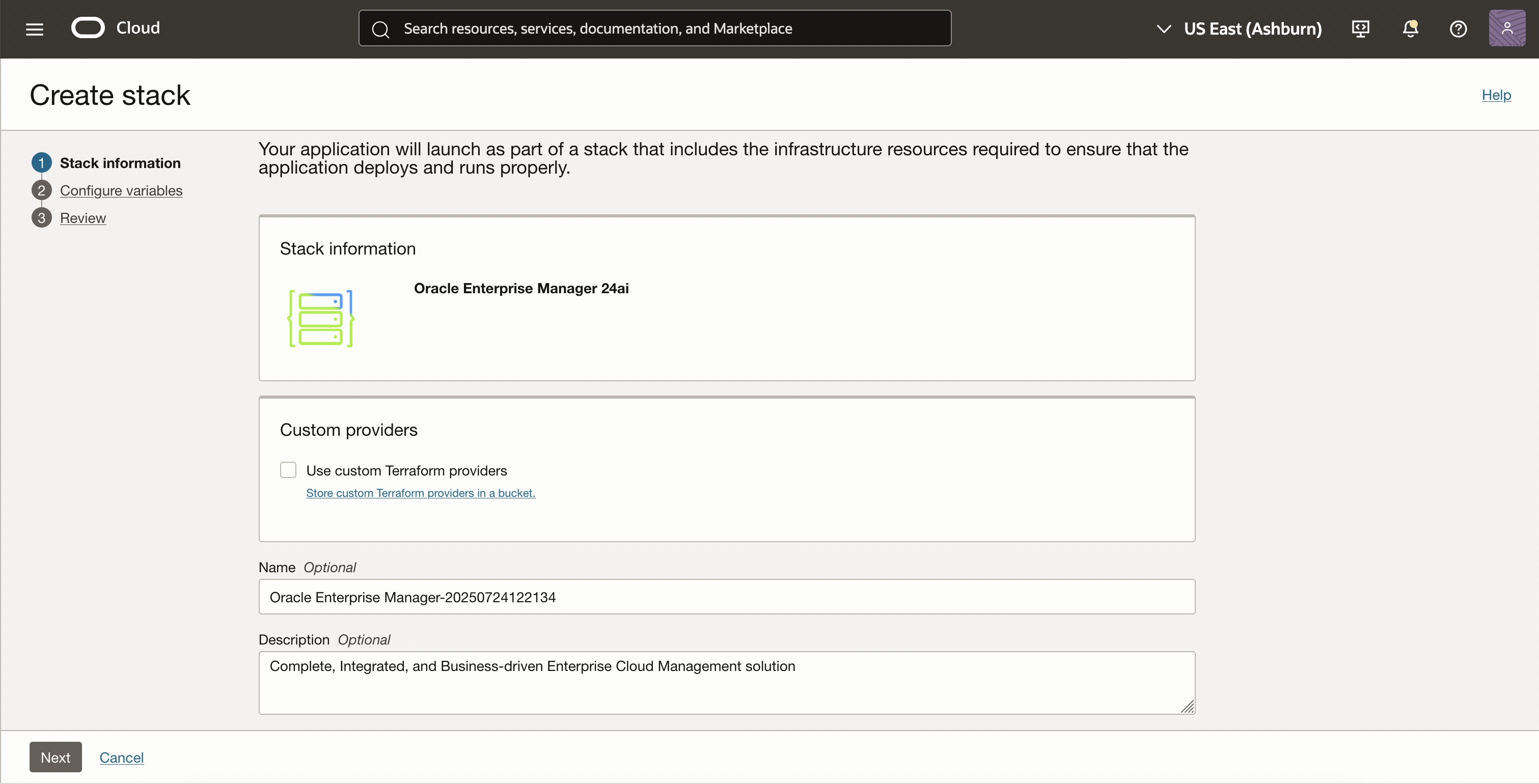Image resolution: width=1539 pixels, height=784 pixels.
Task: Select the Stack information step
Action: click(120, 163)
